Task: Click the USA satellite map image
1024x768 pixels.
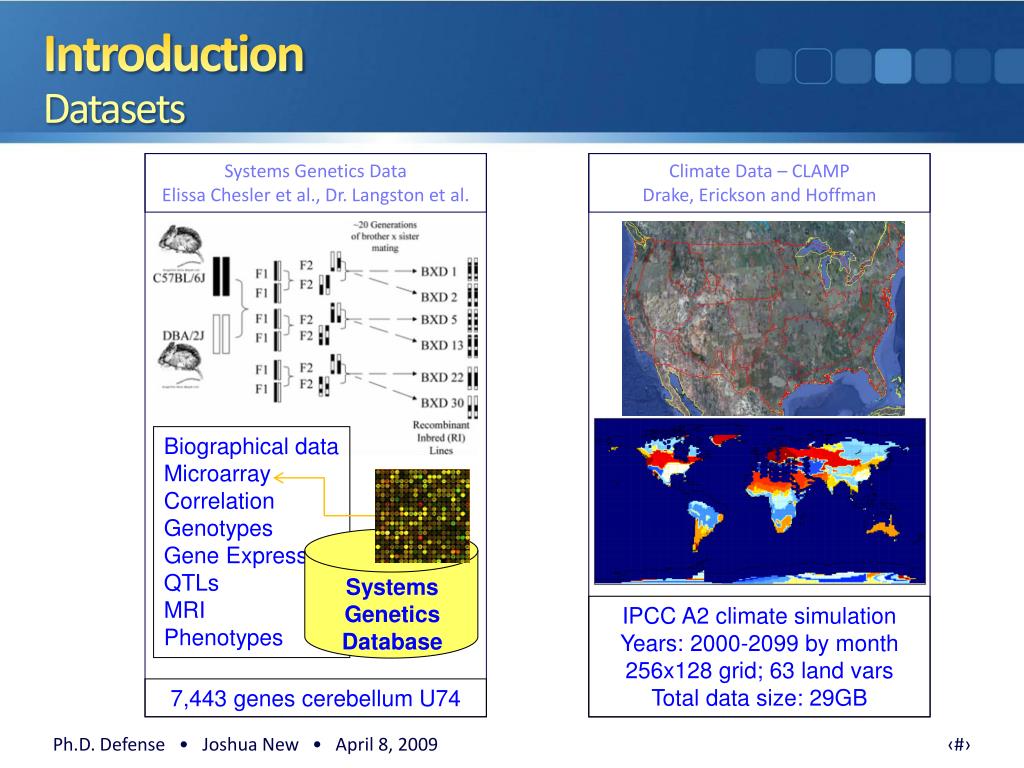Action: (763, 319)
